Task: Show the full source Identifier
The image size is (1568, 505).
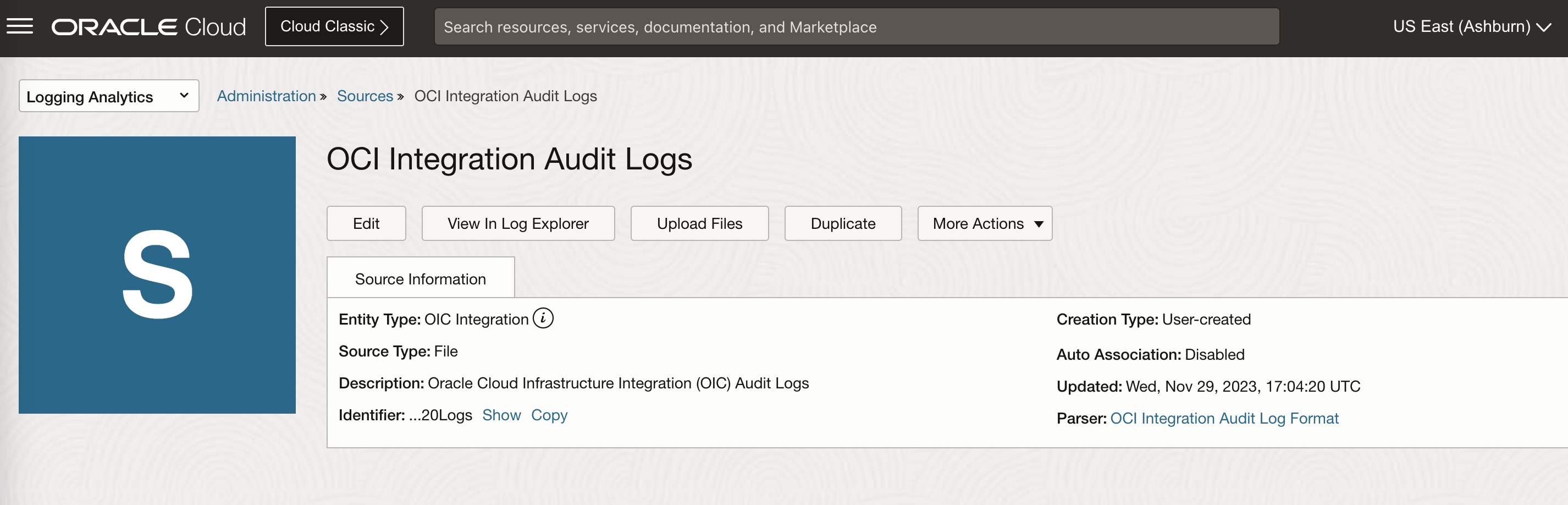Action: tap(501, 415)
